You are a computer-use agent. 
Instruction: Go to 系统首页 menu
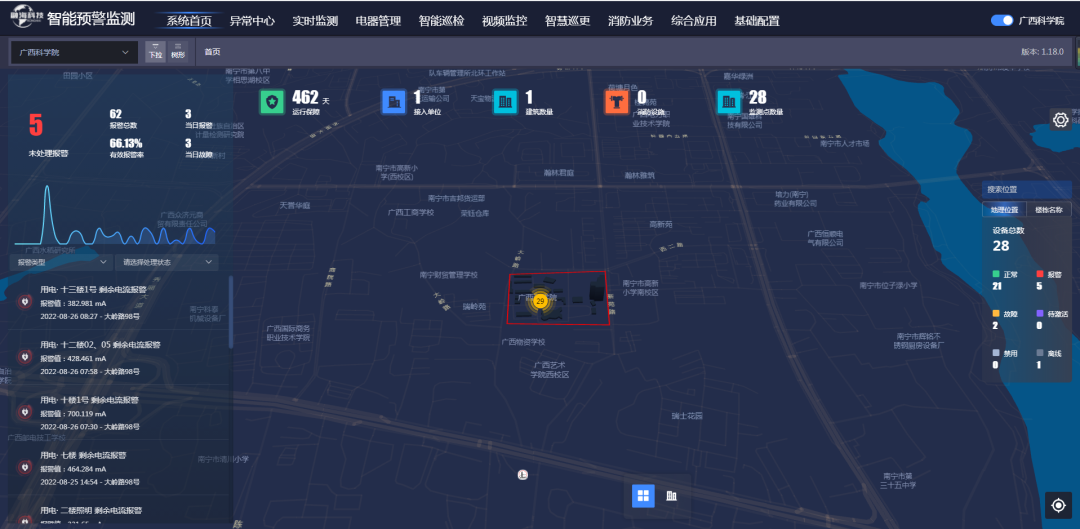click(189, 21)
